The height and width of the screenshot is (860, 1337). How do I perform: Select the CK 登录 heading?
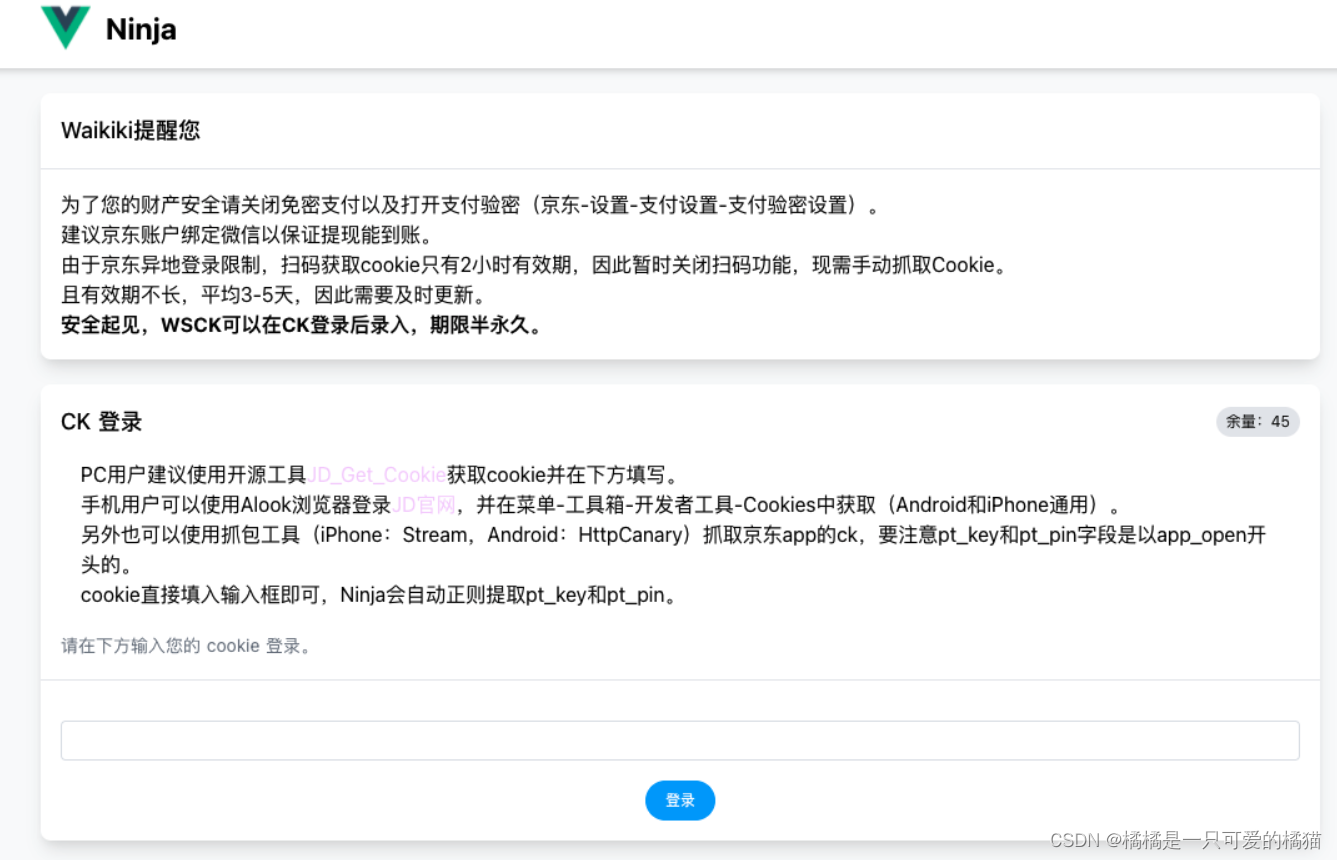[102, 422]
